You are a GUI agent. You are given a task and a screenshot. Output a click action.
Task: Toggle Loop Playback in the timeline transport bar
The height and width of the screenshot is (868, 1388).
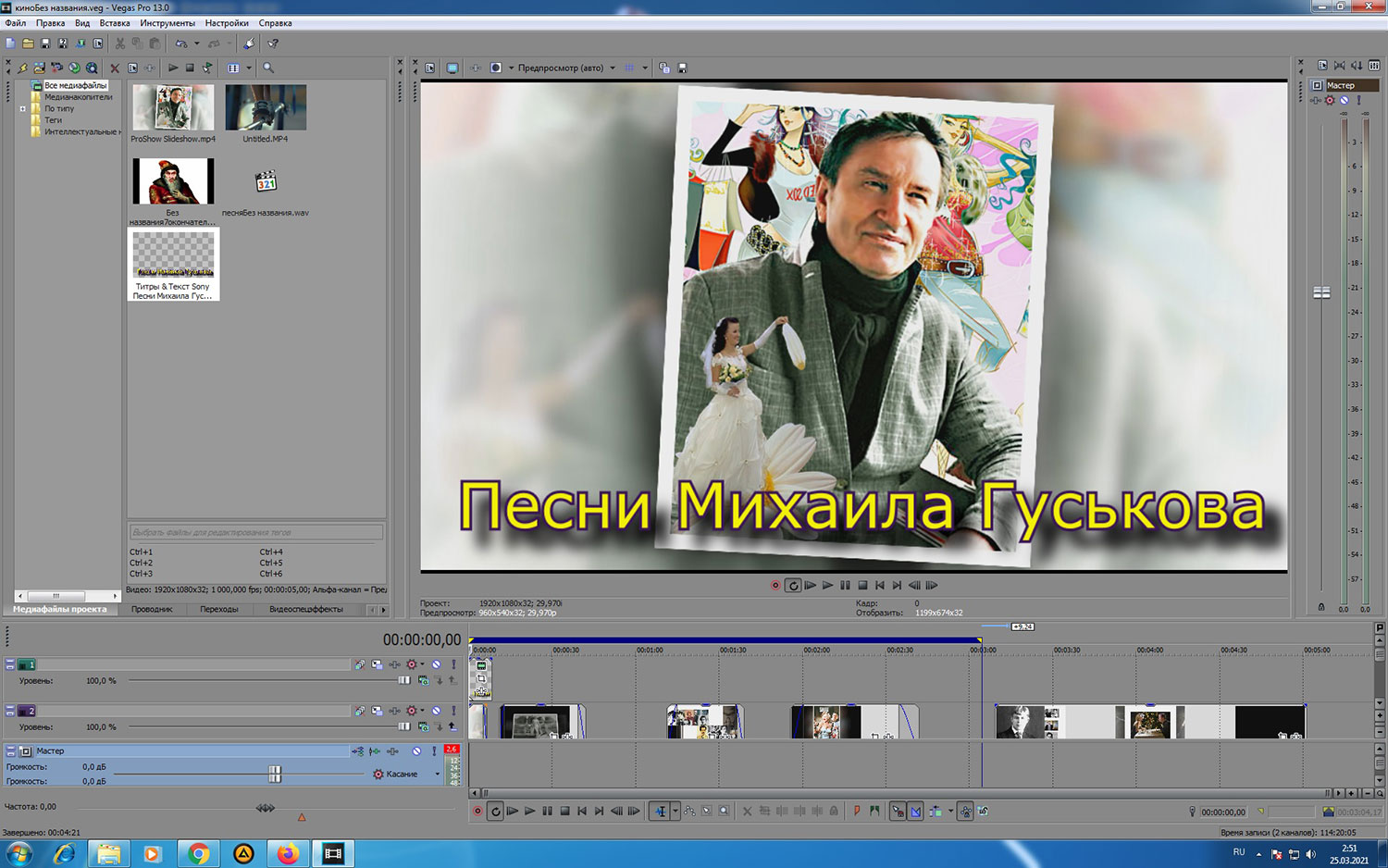coord(495,812)
